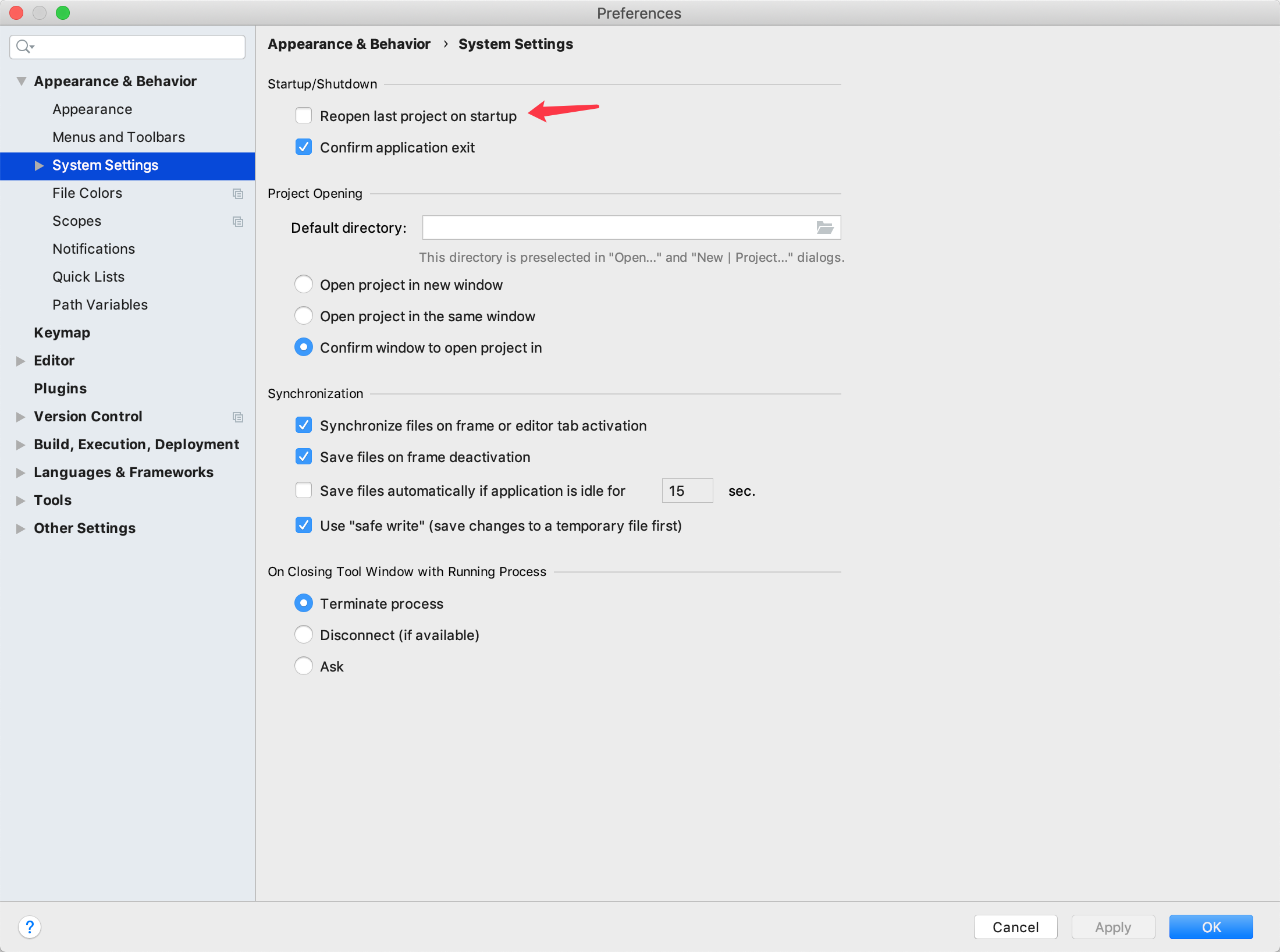Click the Apply button

pos(1113,927)
